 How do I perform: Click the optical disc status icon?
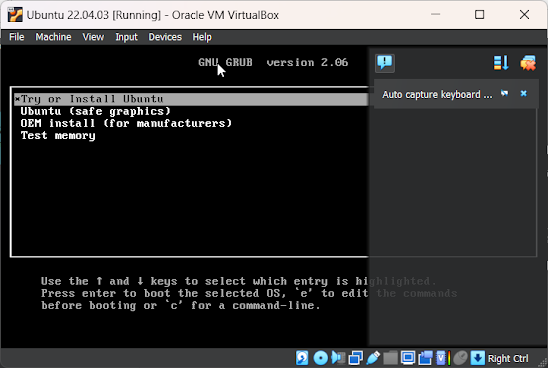320,358
